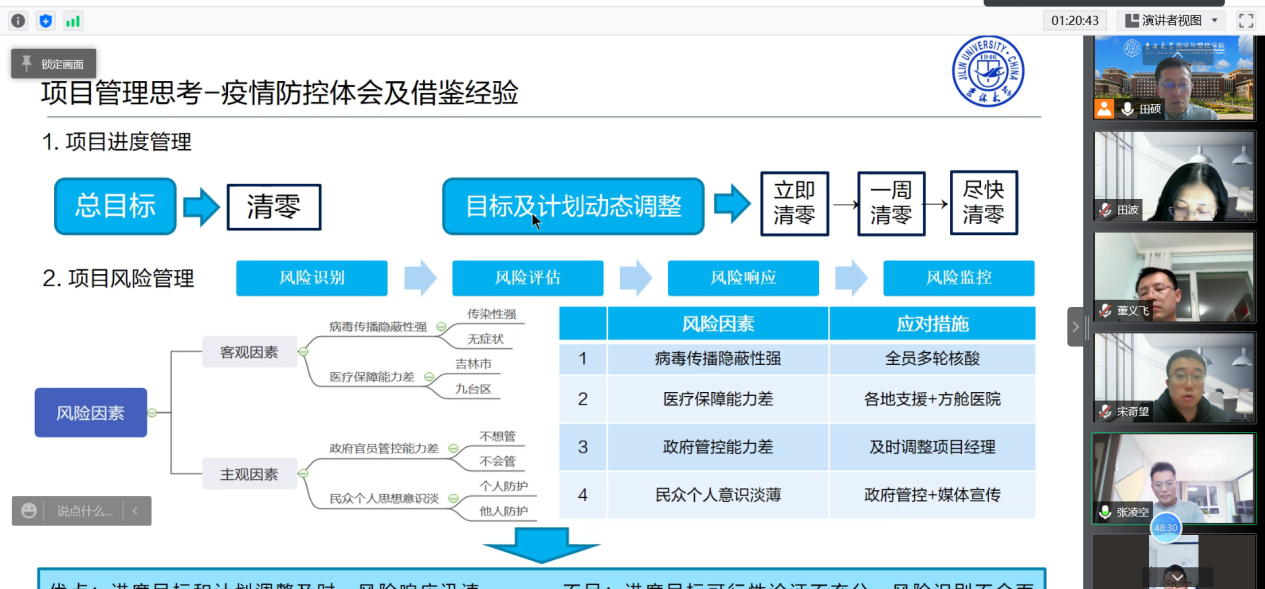Click the 说点什么 chat input box
This screenshot has width=1265, height=589.
pyautogui.click(x=84, y=511)
